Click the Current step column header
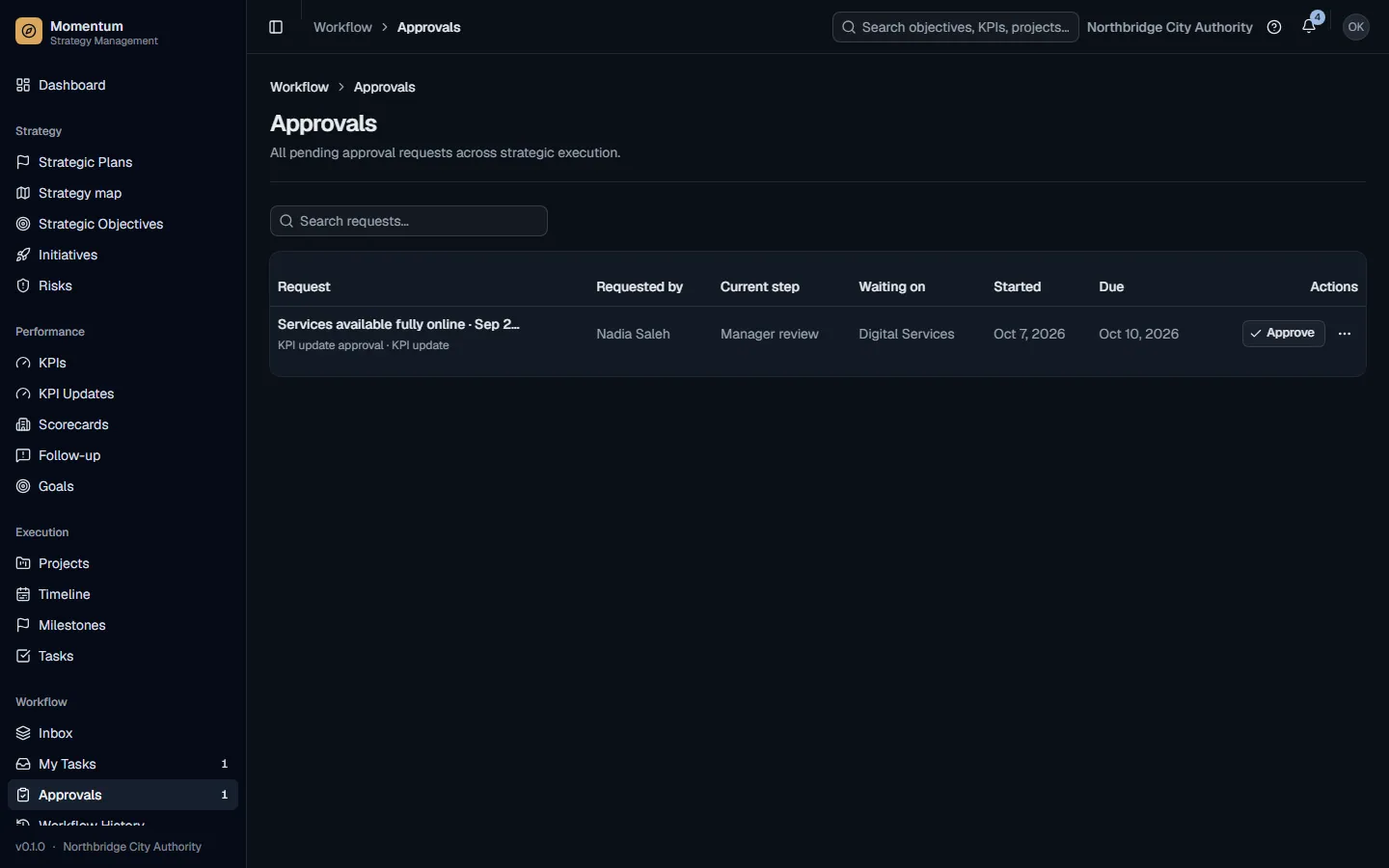Image resolution: width=1389 pixels, height=868 pixels. 760,287
